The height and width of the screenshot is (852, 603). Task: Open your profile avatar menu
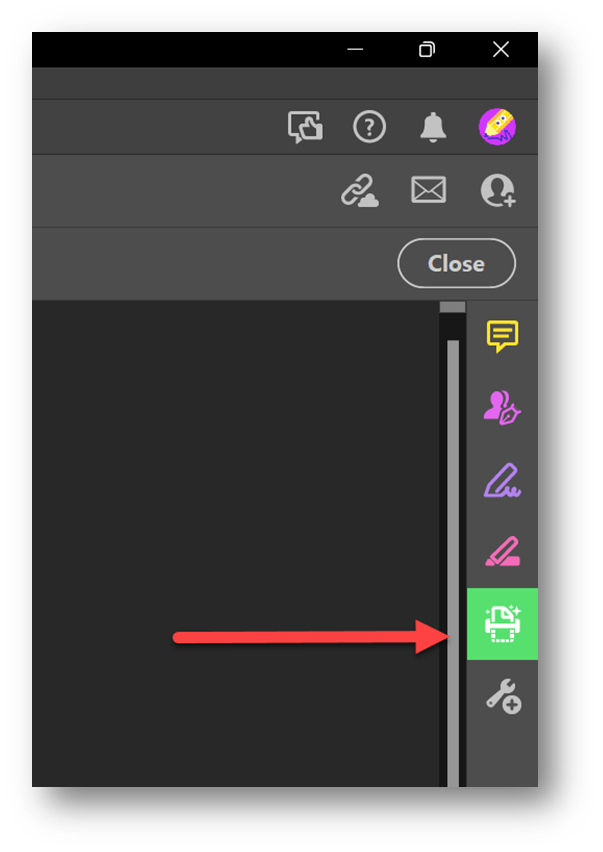click(497, 127)
